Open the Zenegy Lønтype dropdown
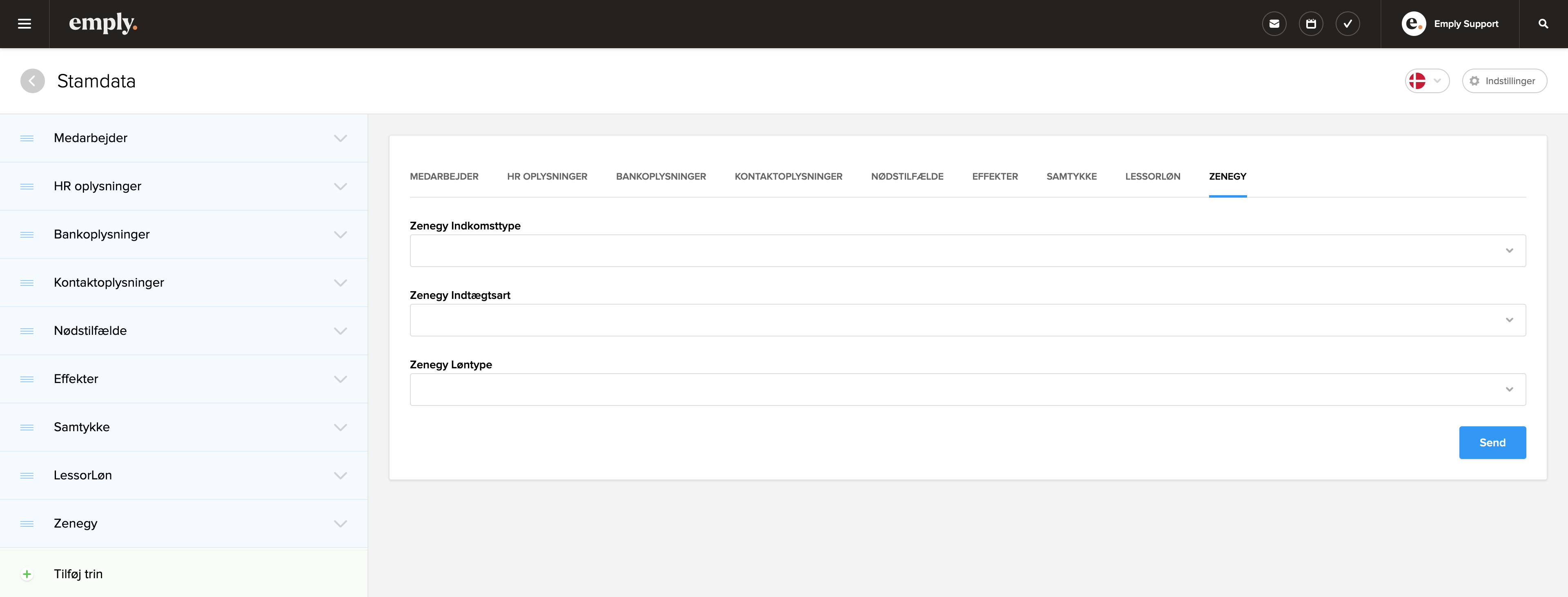This screenshot has width=1568, height=597. pos(967,390)
